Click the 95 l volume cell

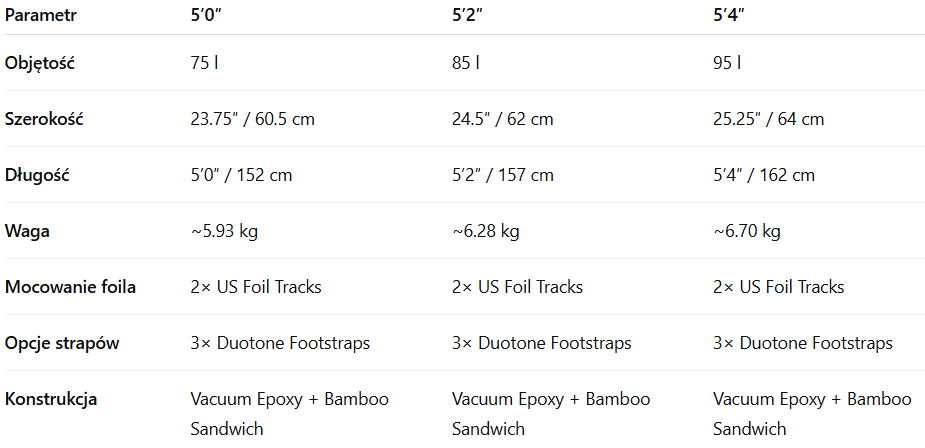(x=727, y=63)
